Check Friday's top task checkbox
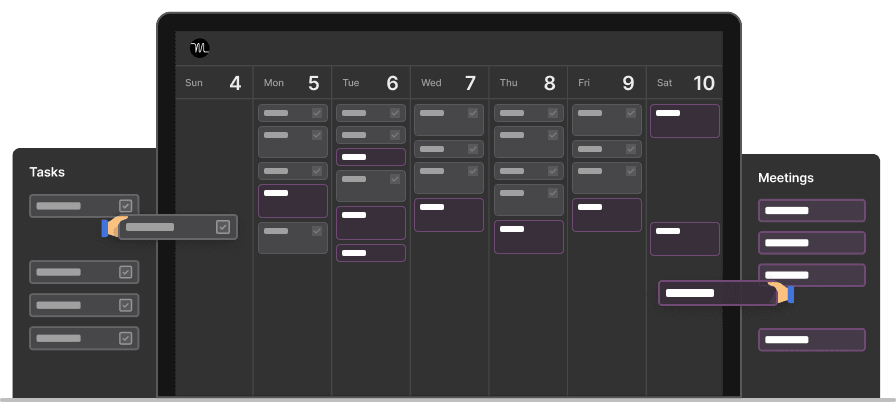 [631, 113]
